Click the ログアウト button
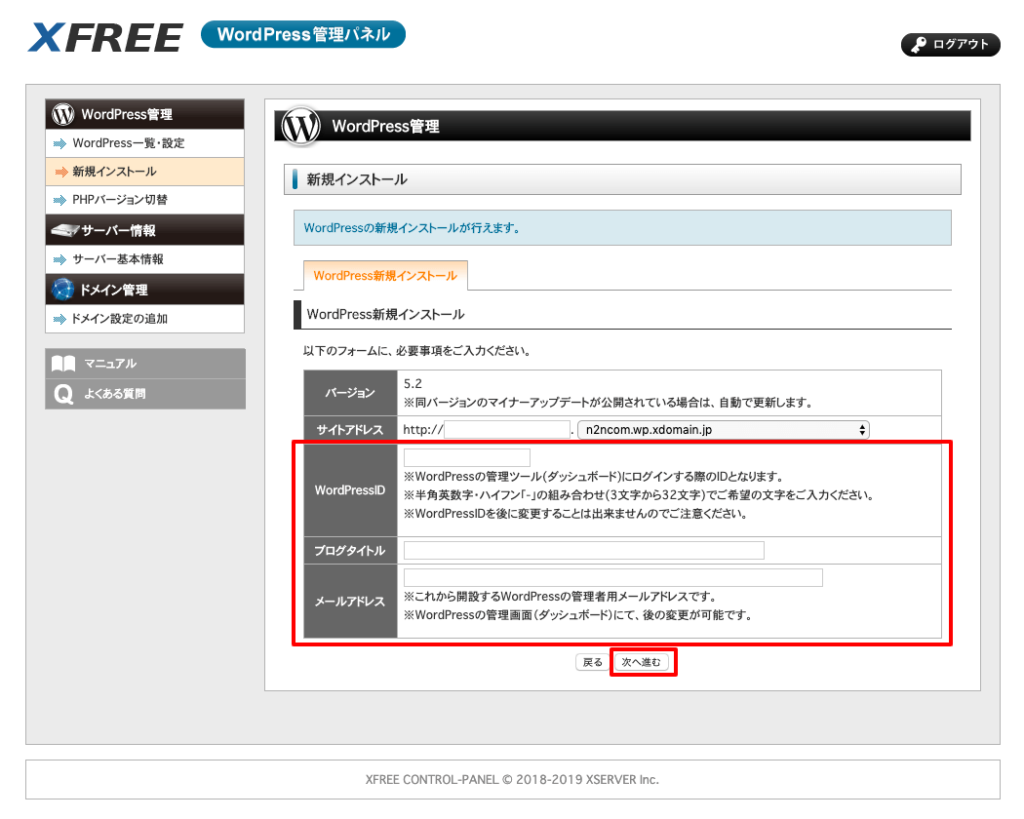The height and width of the screenshot is (819, 1024). (x=950, y=44)
